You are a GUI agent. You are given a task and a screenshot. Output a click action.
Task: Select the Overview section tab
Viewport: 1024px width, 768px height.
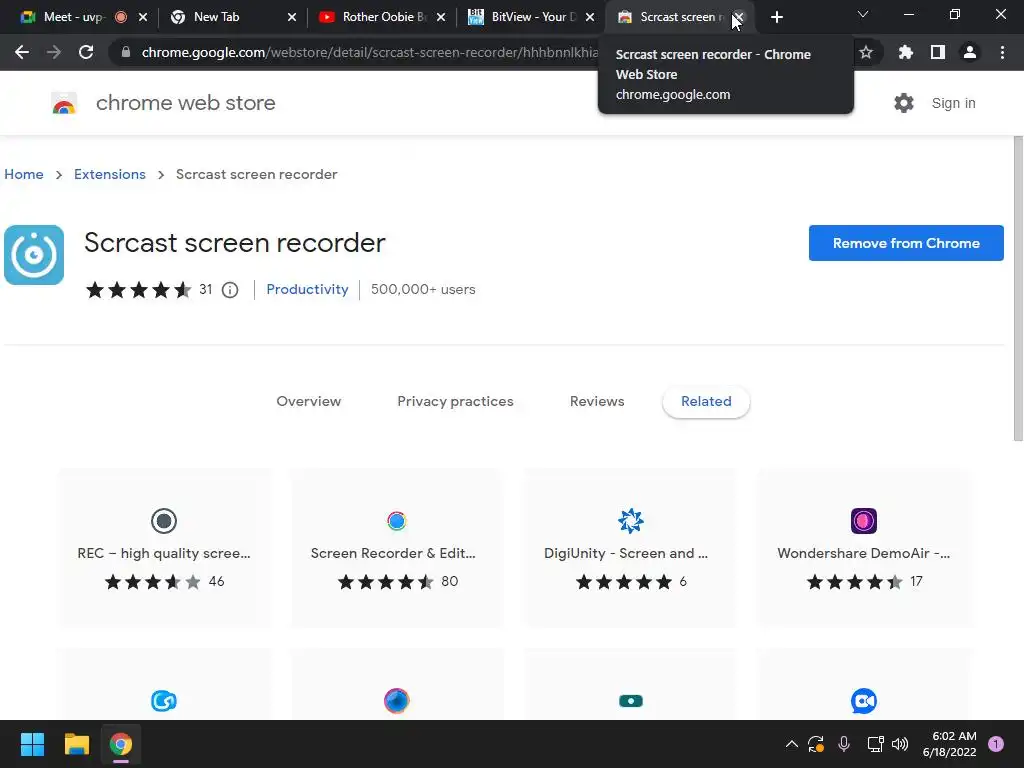[308, 402]
